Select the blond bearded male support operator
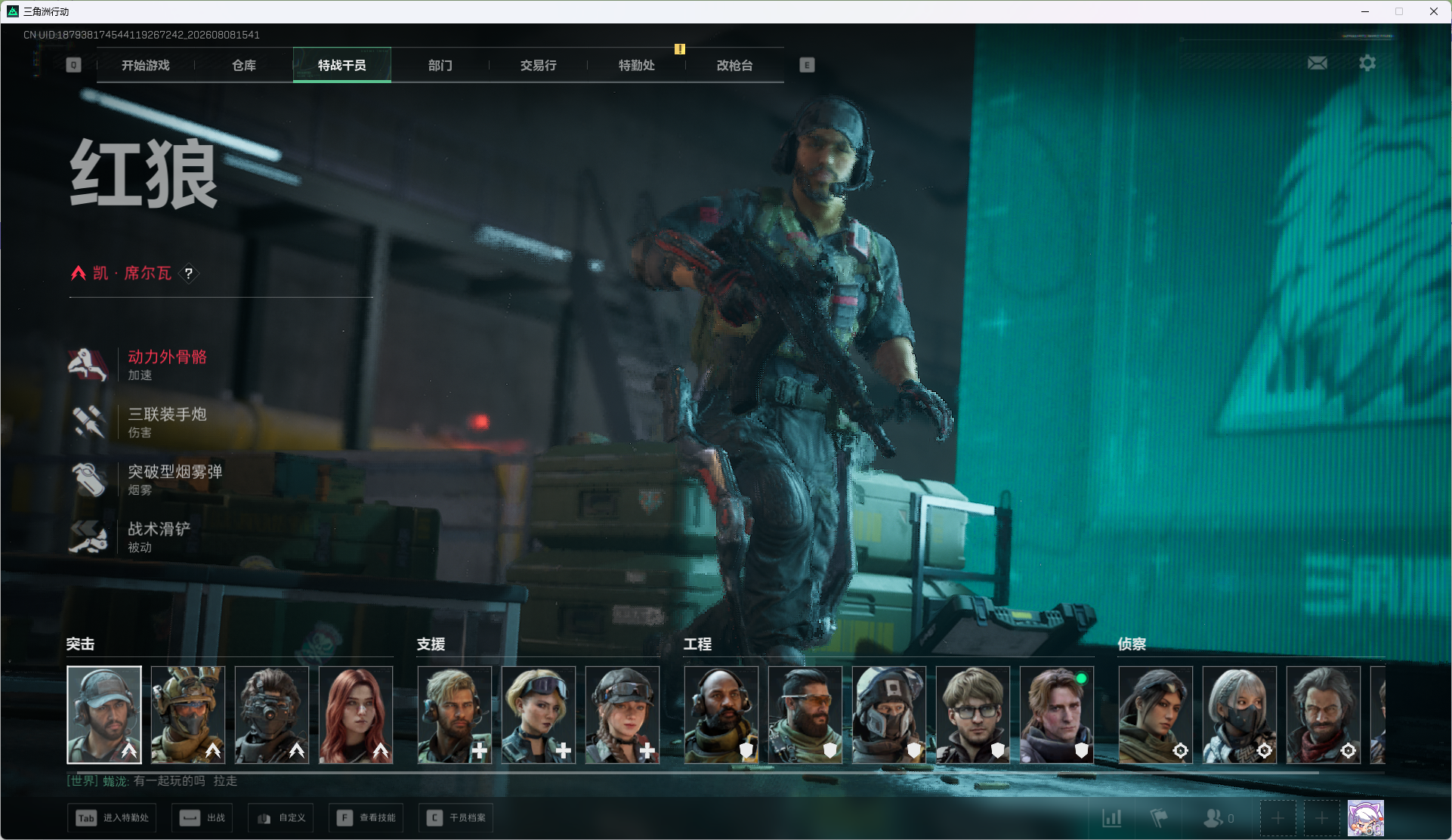The height and width of the screenshot is (840, 1452). click(x=455, y=715)
